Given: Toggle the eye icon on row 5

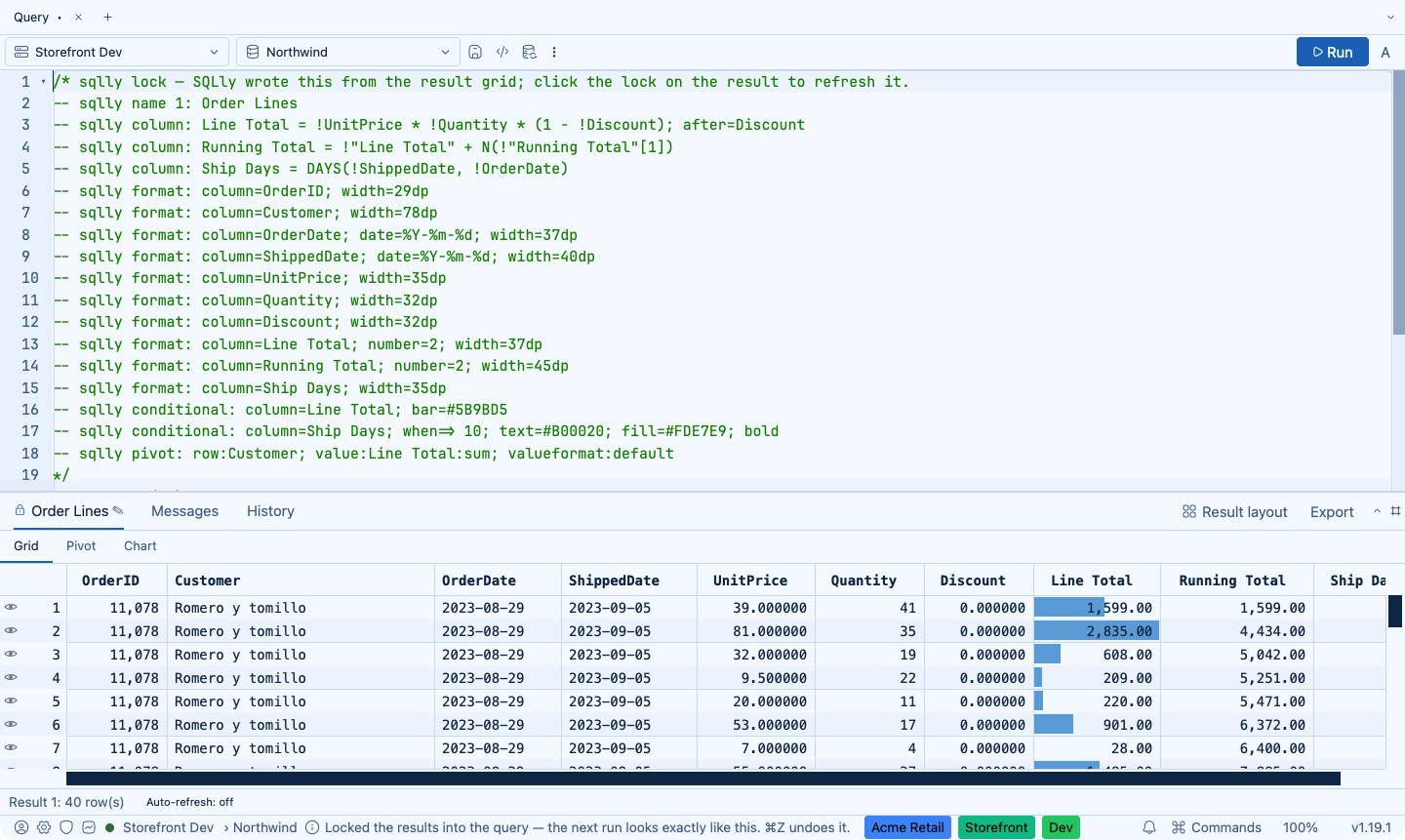Looking at the screenshot, I should pyautogui.click(x=11, y=700).
